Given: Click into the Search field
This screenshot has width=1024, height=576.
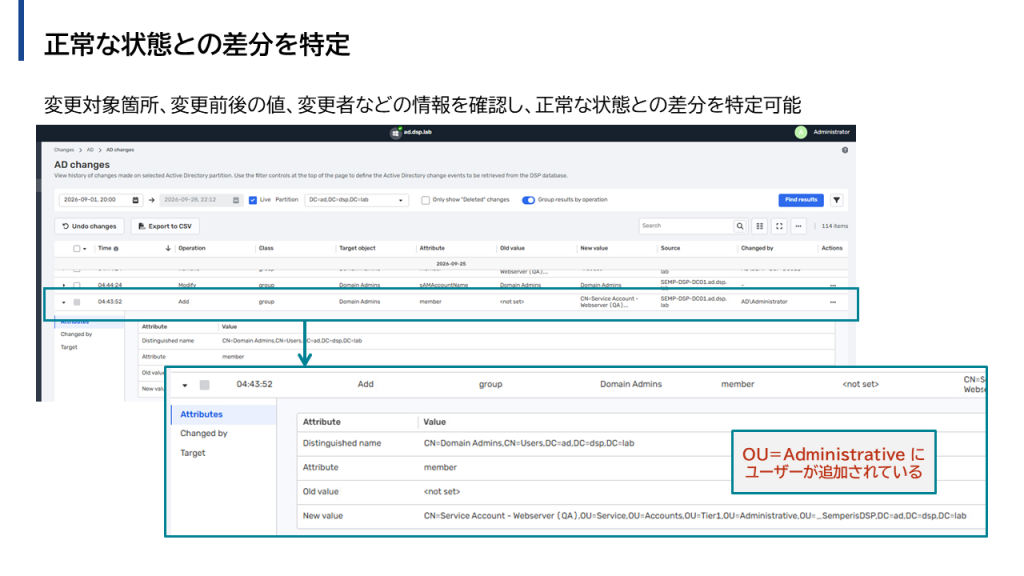Looking at the screenshot, I should coord(686,226).
